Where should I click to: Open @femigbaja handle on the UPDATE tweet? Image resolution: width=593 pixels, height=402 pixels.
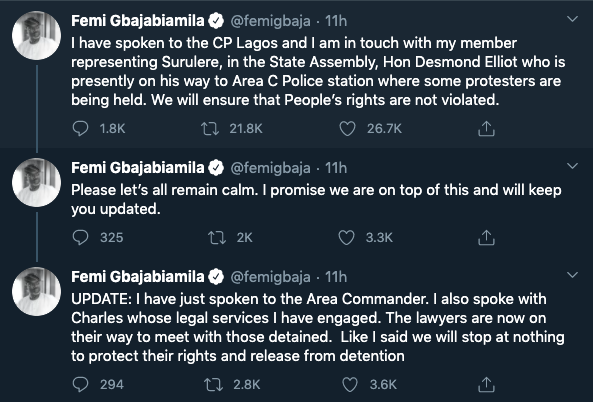(x=270, y=277)
